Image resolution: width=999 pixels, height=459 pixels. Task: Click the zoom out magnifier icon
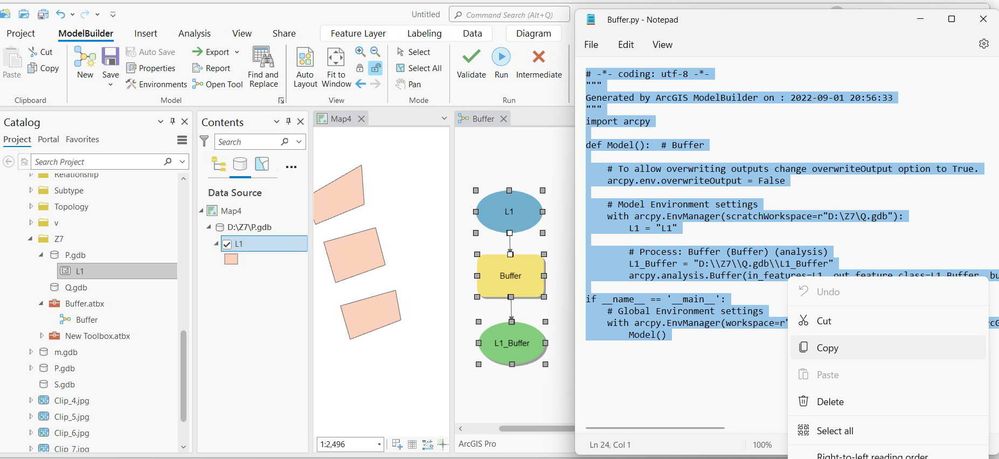click(x=375, y=52)
